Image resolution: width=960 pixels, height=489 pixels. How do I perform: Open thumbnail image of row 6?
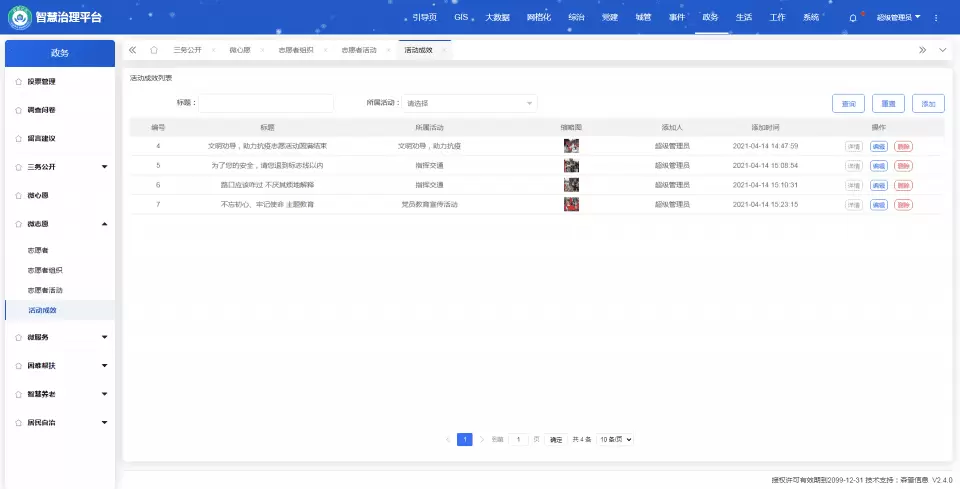click(571, 185)
